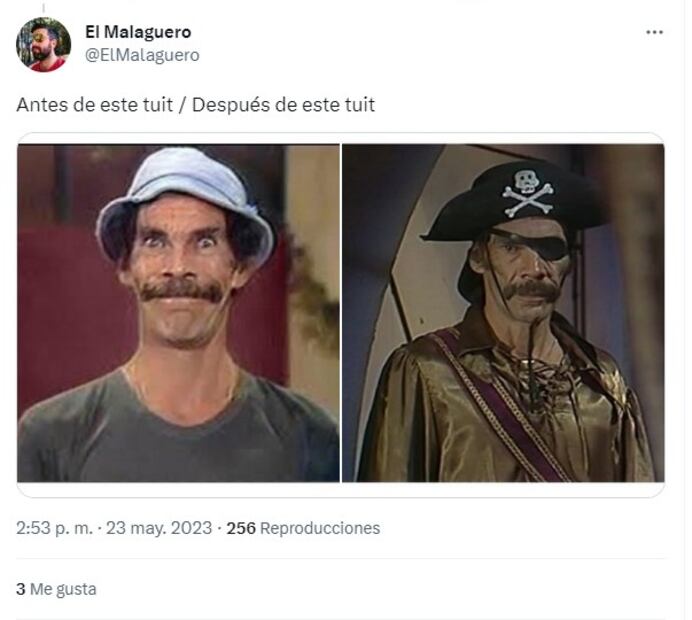Click the Reproducciones label

coord(320,528)
